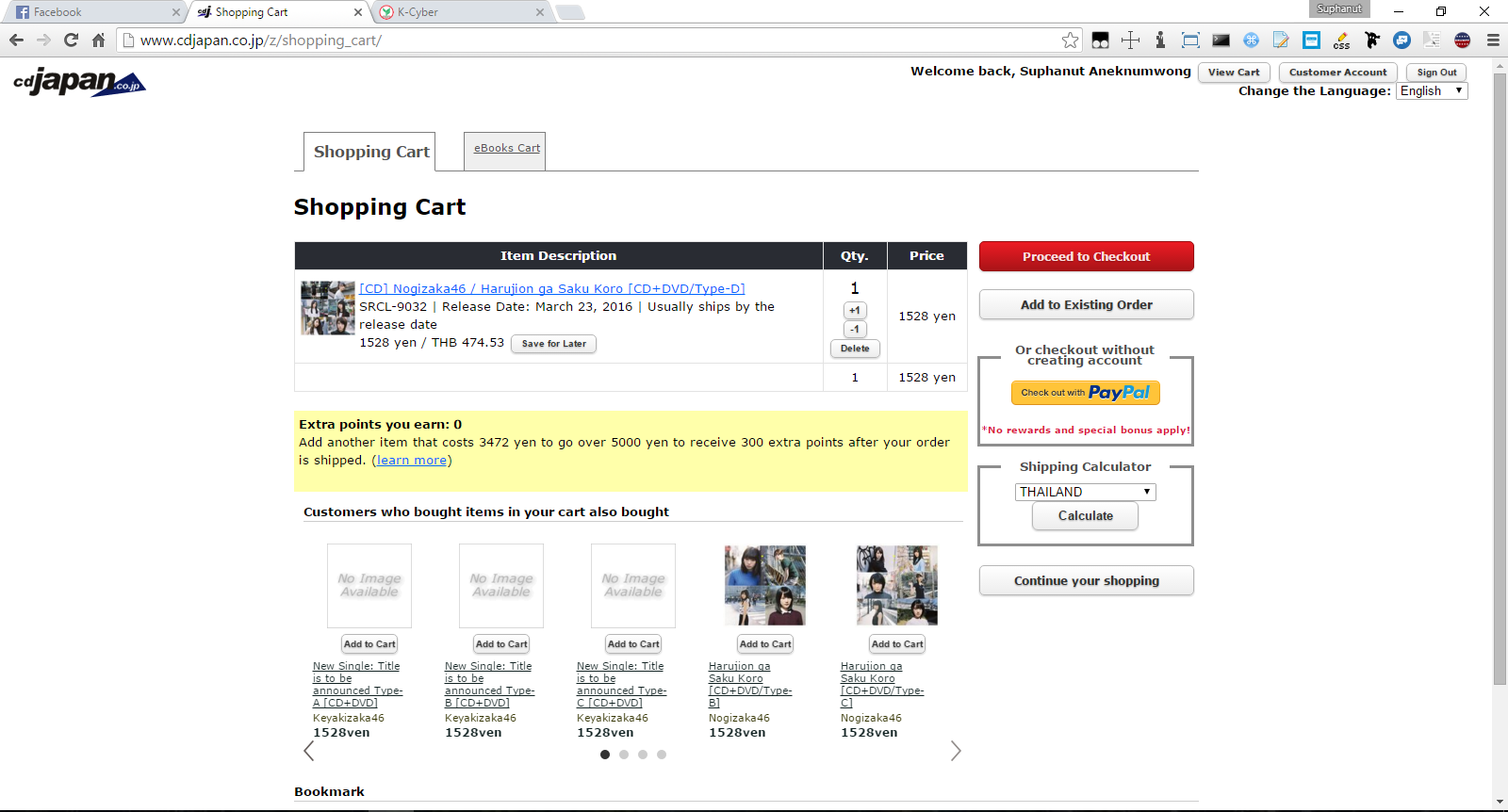Screen dimensions: 1508x812
Task: Click the browser forward arrow
Action: (43, 40)
